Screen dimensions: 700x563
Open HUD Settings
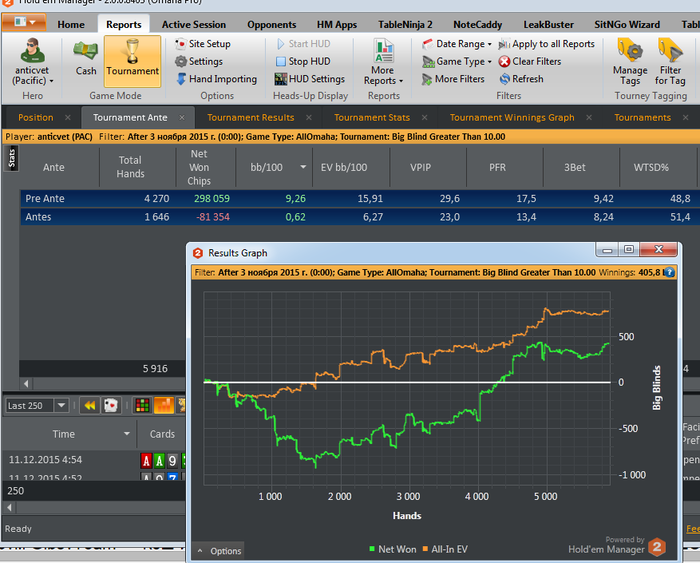coord(310,79)
